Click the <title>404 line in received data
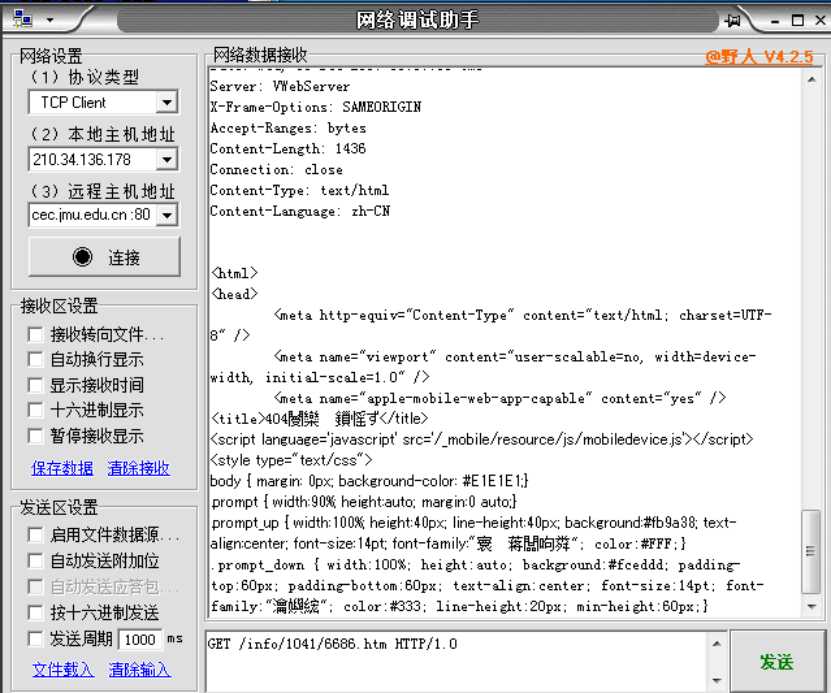The image size is (831, 693). (320, 419)
